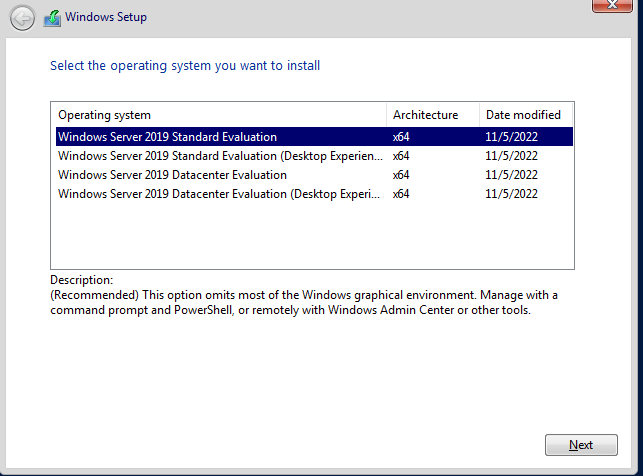Click the empty area below the OS list entries
Image resolution: width=643 pixels, height=476 pixels.
(x=312, y=236)
